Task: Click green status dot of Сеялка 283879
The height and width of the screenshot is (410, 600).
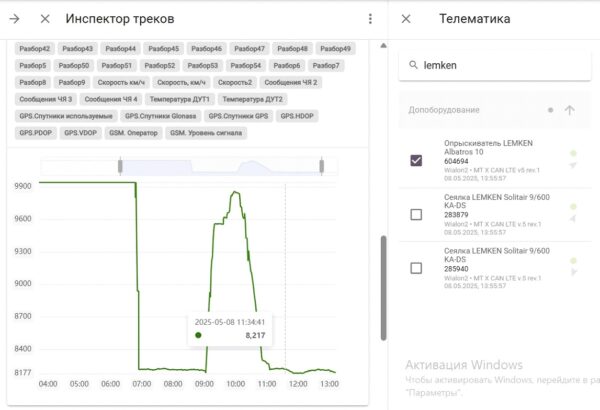Action: (x=573, y=207)
